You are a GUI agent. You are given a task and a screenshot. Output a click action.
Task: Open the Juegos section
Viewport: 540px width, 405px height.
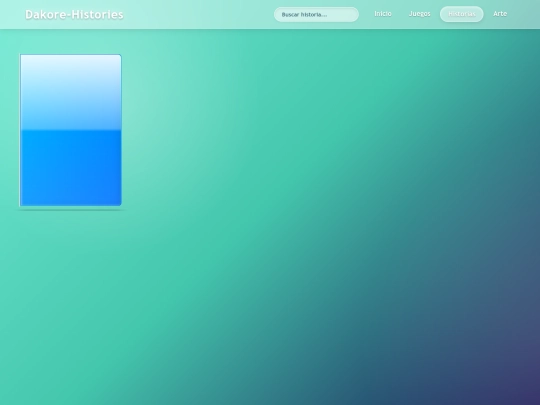click(x=419, y=14)
